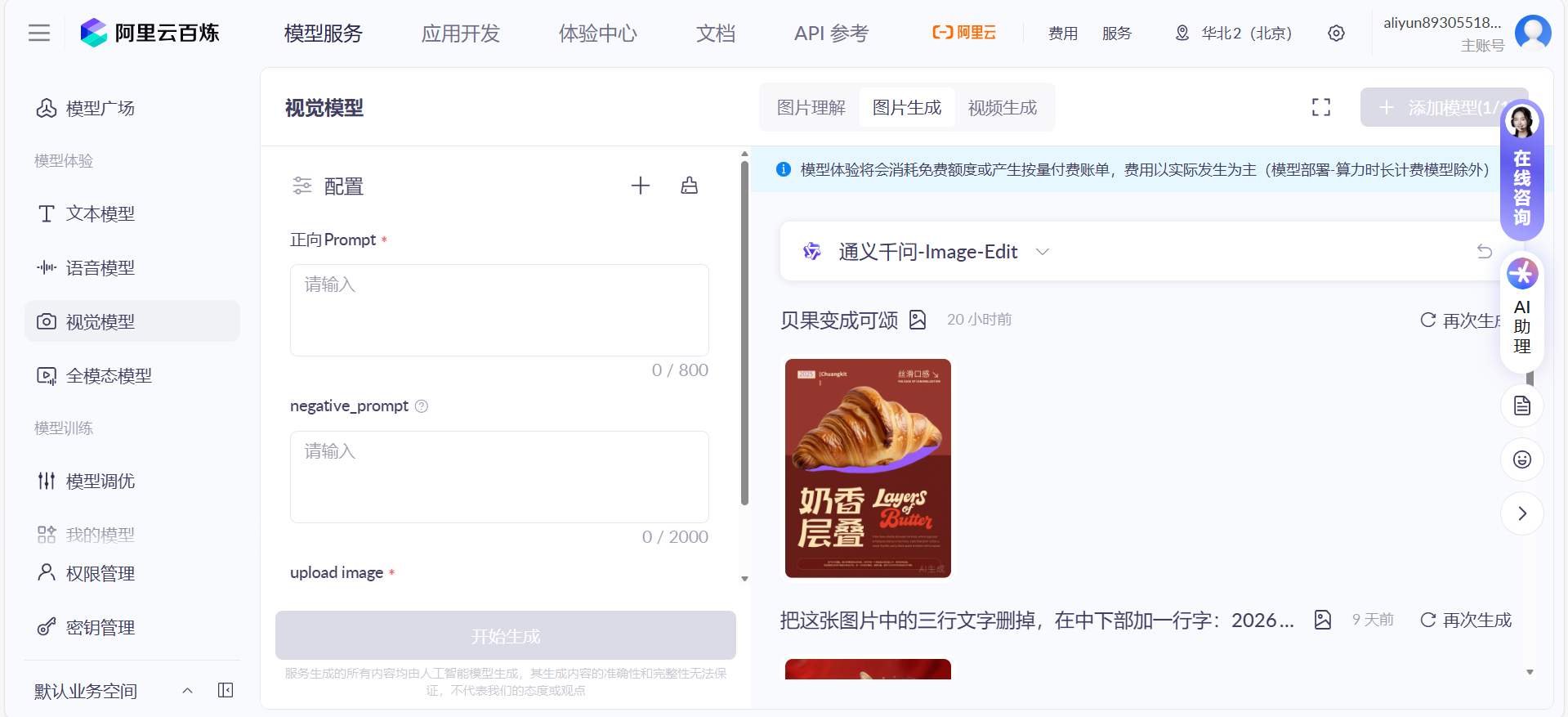The height and width of the screenshot is (717, 1568).
Task: Click the 20 小时前 timestamp
Action: tap(979, 320)
